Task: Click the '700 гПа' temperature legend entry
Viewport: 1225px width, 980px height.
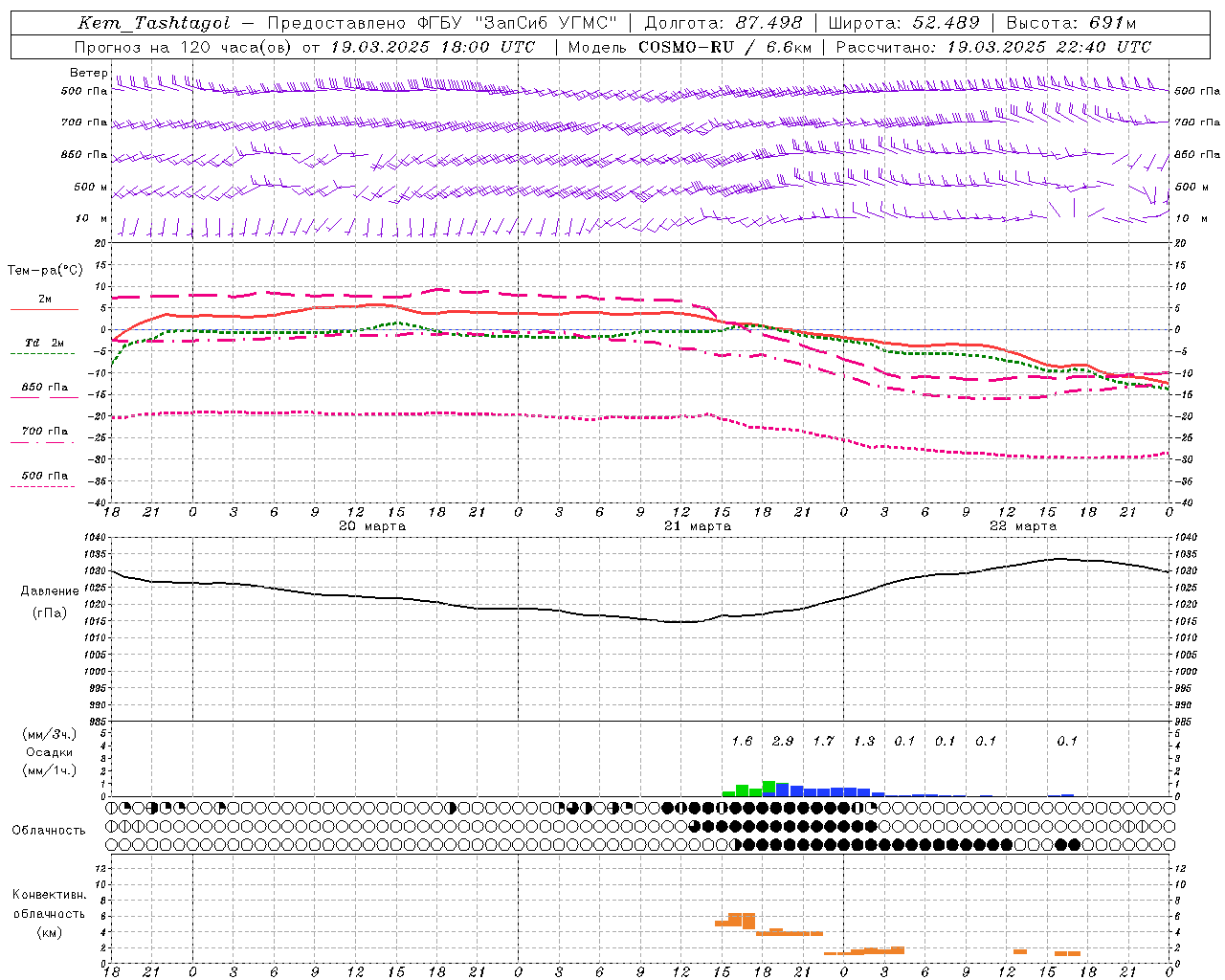Action: [44, 432]
